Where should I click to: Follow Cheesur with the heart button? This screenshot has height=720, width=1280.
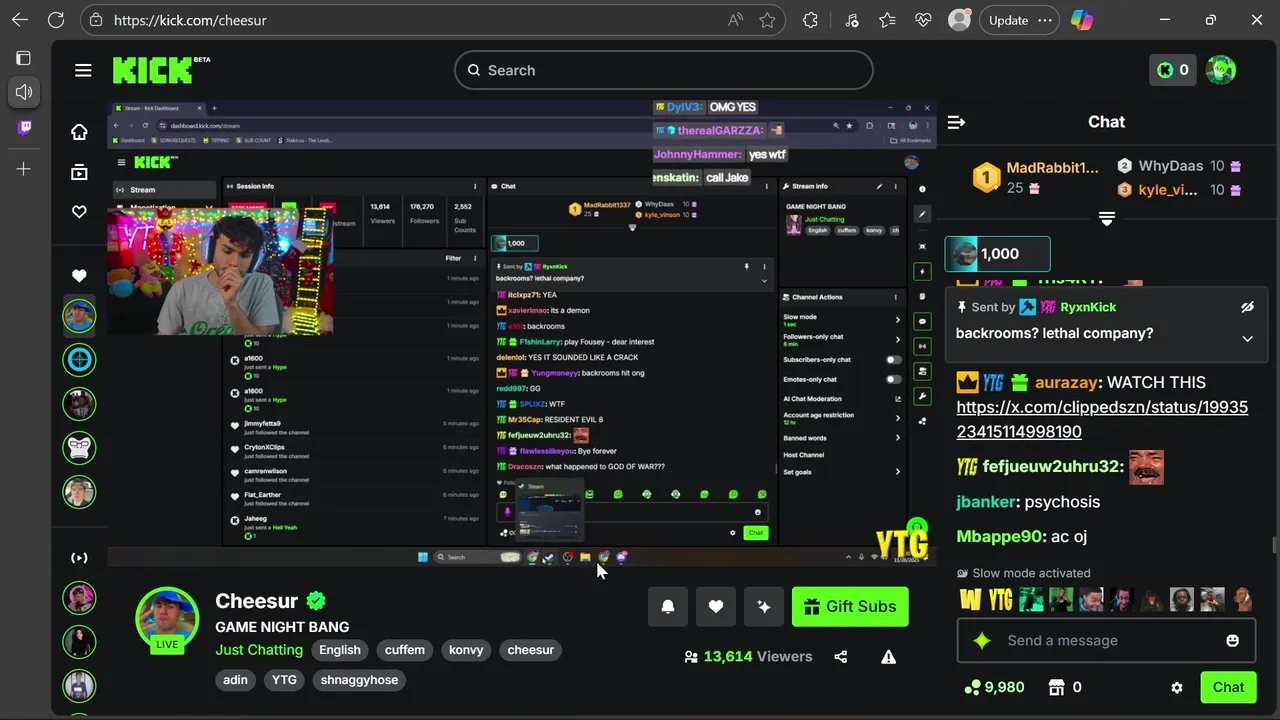point(716,606)
